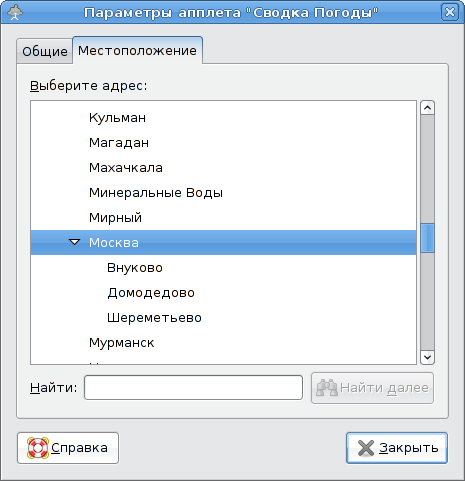Click the scrollbar down arrow
The height and width of the screenshot is (481, 465).
(427, 357)
